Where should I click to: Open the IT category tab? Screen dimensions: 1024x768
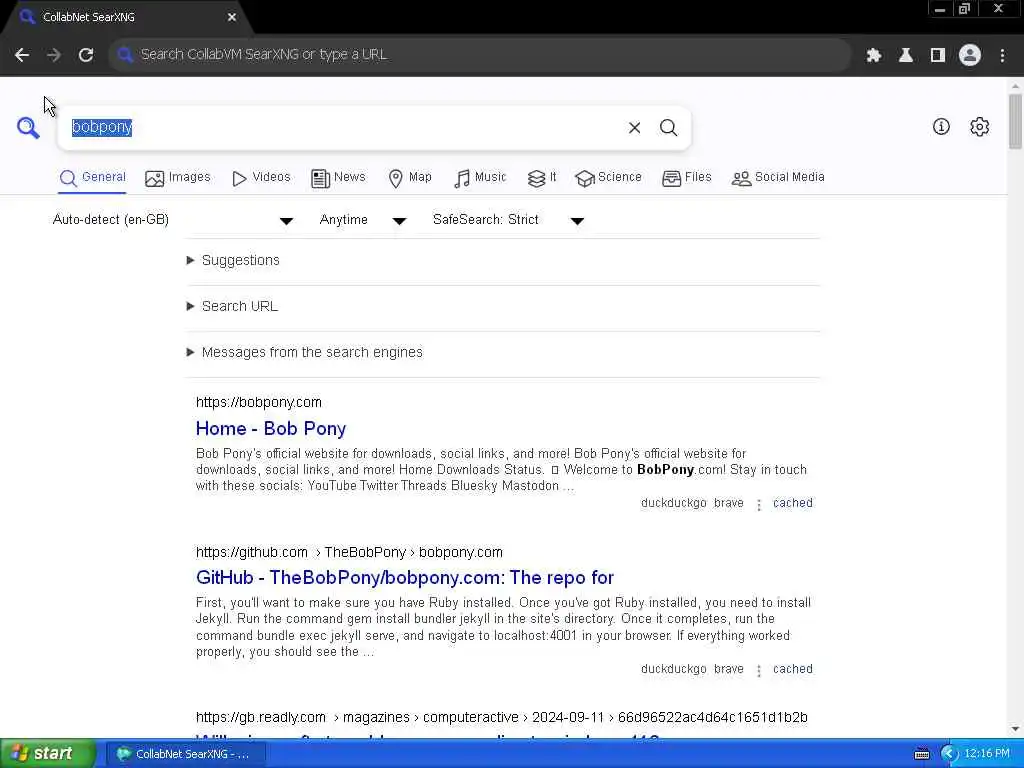pyautogui.click(x=542, y=178)
